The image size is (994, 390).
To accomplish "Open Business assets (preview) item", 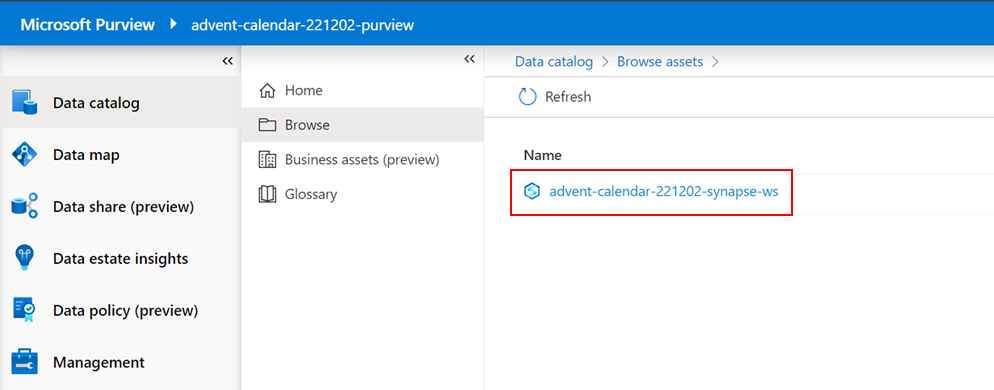I will click(x=362, y=160).
